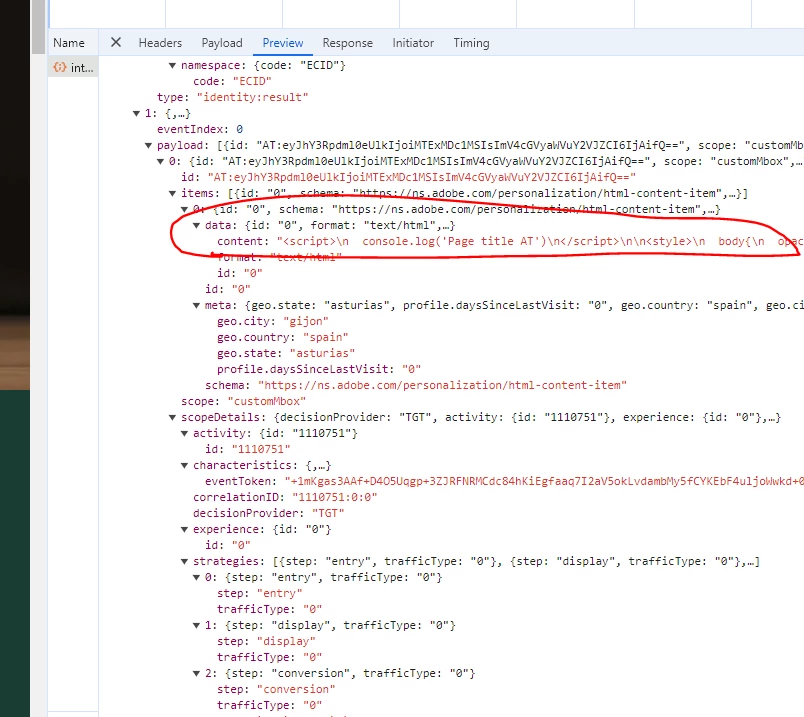The height and width of the screenshot is (717, 804).
Task: Click the left panel vertical scrollbar thumb
Action: click(38, 27)
